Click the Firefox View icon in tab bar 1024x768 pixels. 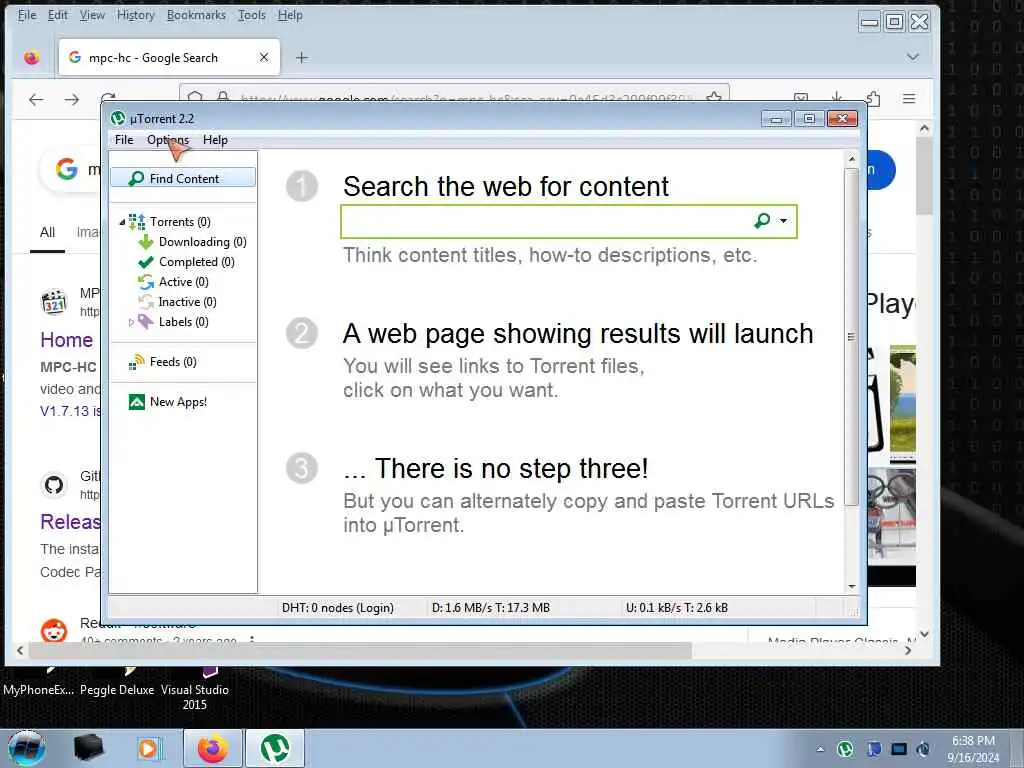click(31, 57)
